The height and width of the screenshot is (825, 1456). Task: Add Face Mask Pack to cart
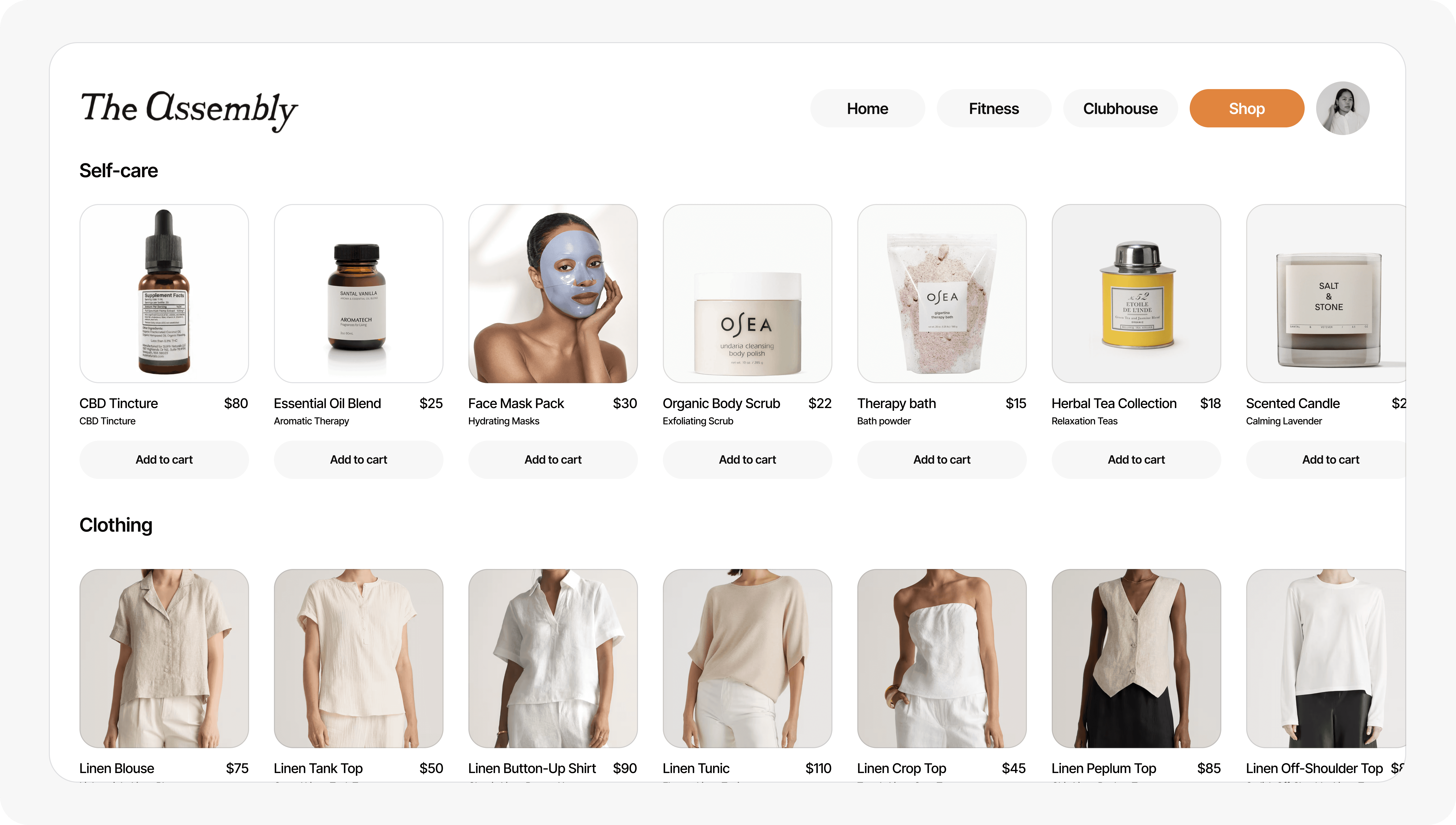(552, 460)
